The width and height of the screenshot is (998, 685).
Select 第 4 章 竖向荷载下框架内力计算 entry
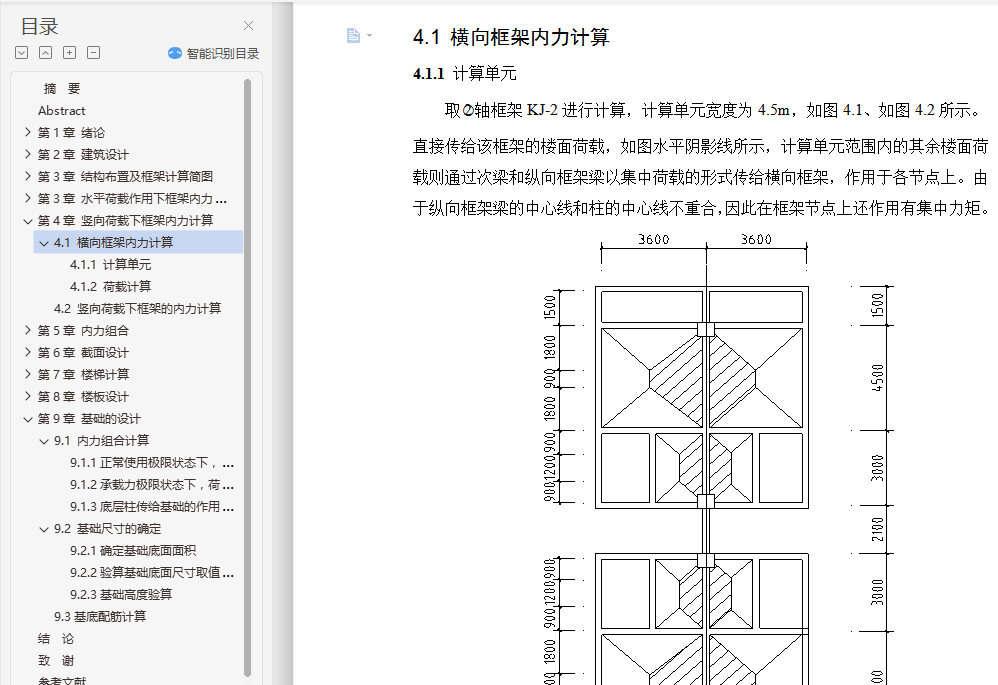coord(125,220)
